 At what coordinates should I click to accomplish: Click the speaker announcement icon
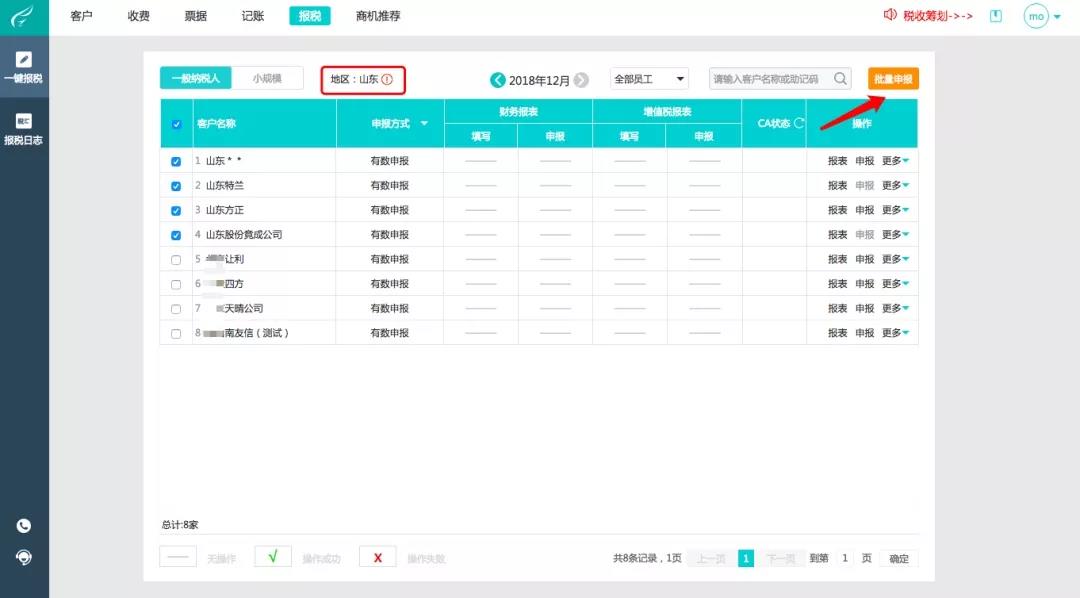coord(889,15)
